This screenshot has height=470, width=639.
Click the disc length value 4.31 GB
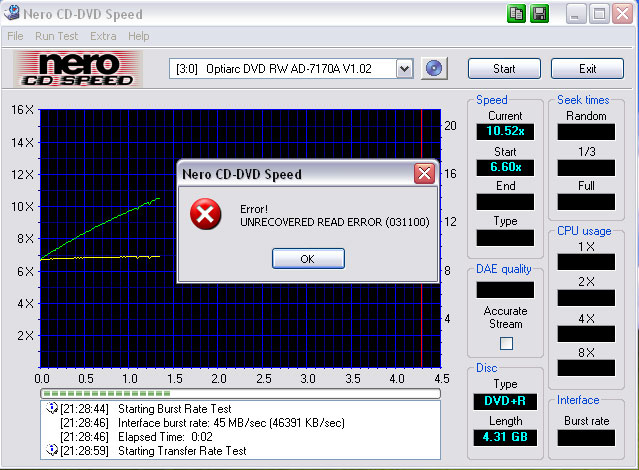(505, 437)
